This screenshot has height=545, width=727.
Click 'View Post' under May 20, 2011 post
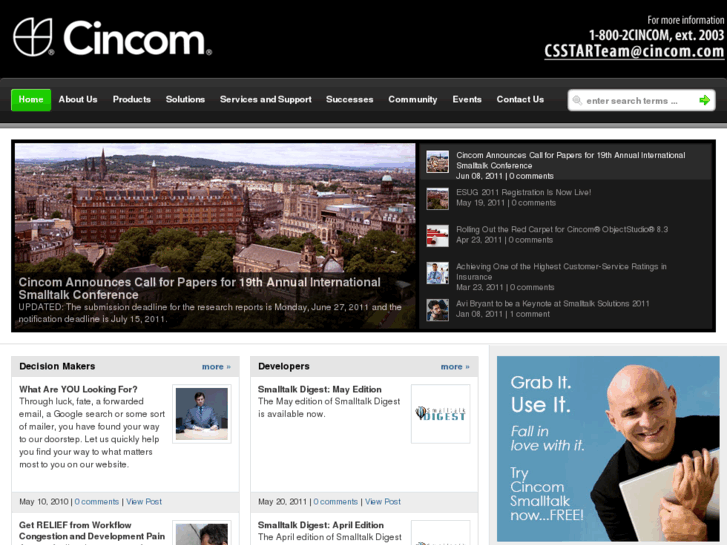pos(383,501)
